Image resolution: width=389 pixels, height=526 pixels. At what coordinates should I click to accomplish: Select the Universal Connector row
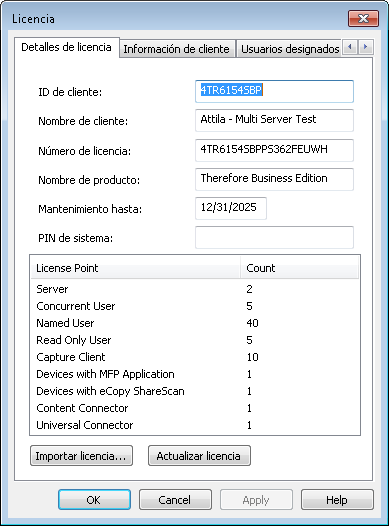pos(195,425)
